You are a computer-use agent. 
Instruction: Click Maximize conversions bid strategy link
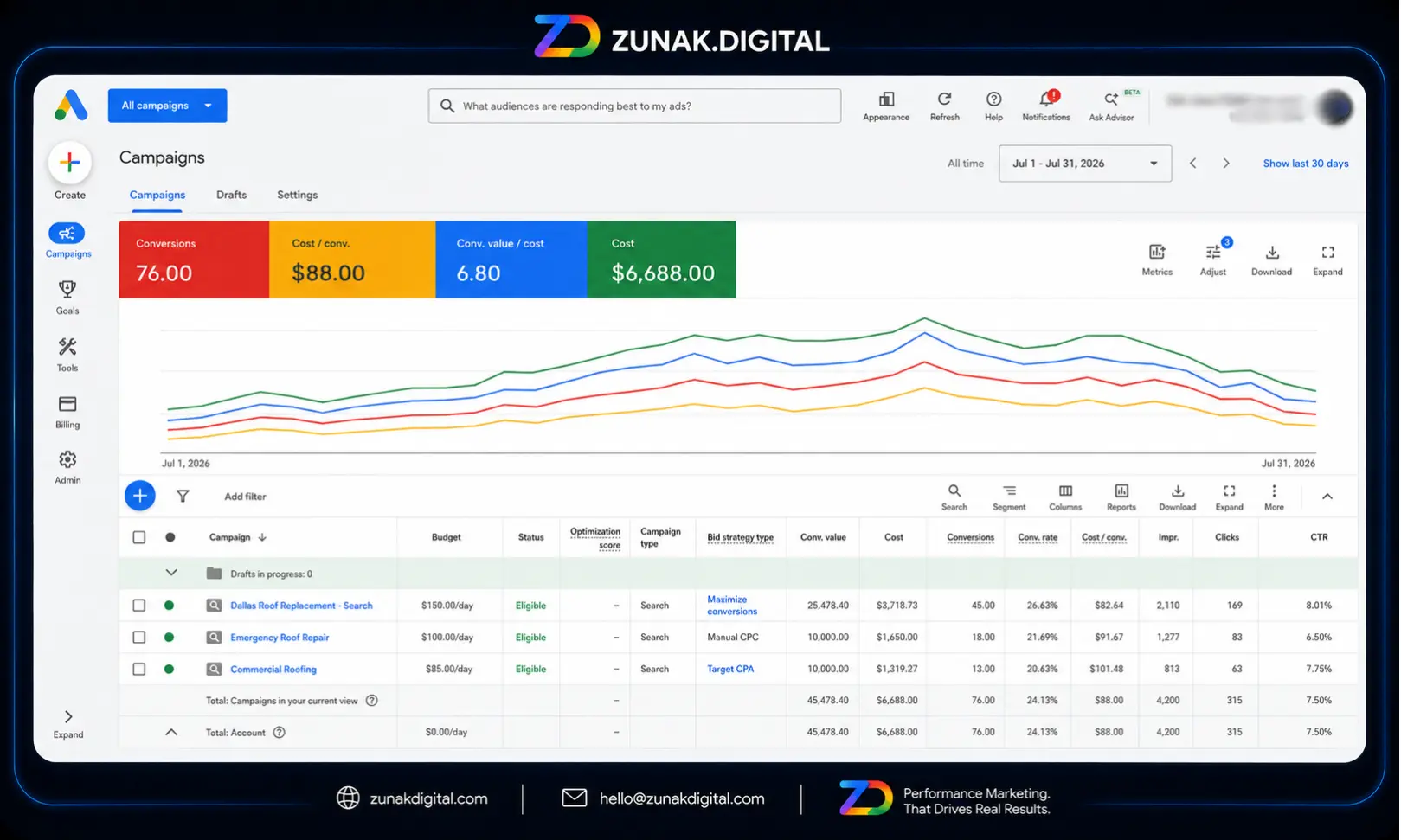732,606
